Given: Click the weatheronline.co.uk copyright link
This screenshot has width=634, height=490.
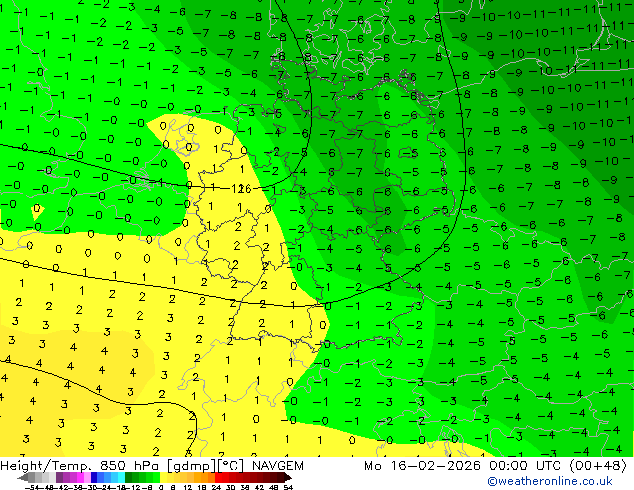Looking at the screenshot, I should pyautogui.click(x=550, y=481).
